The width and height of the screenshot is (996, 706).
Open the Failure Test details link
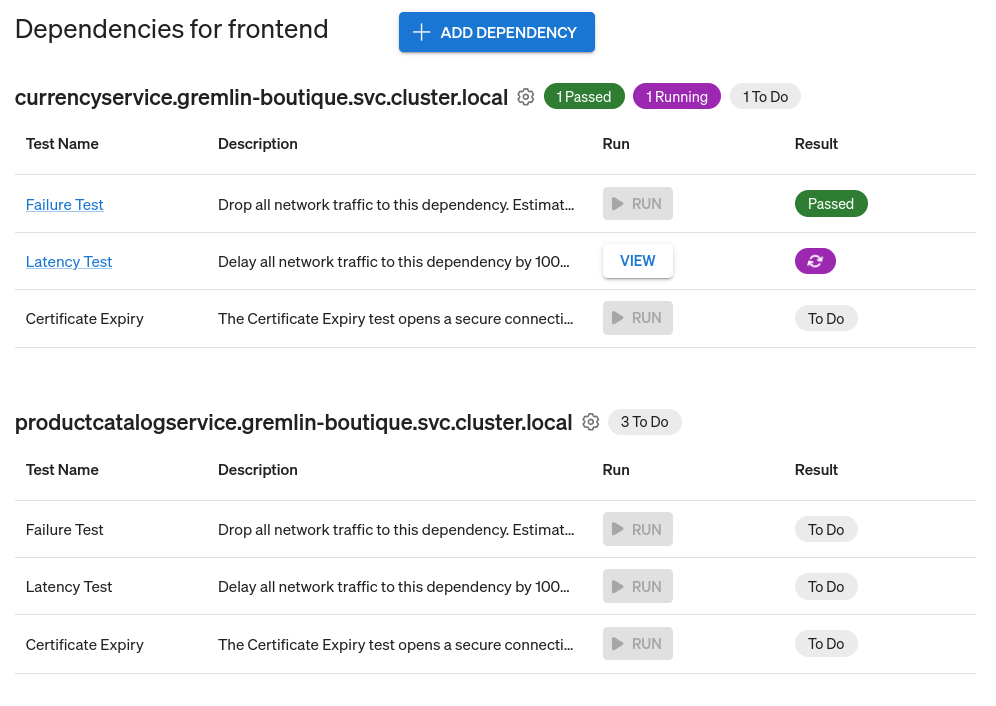coord(64,204)
